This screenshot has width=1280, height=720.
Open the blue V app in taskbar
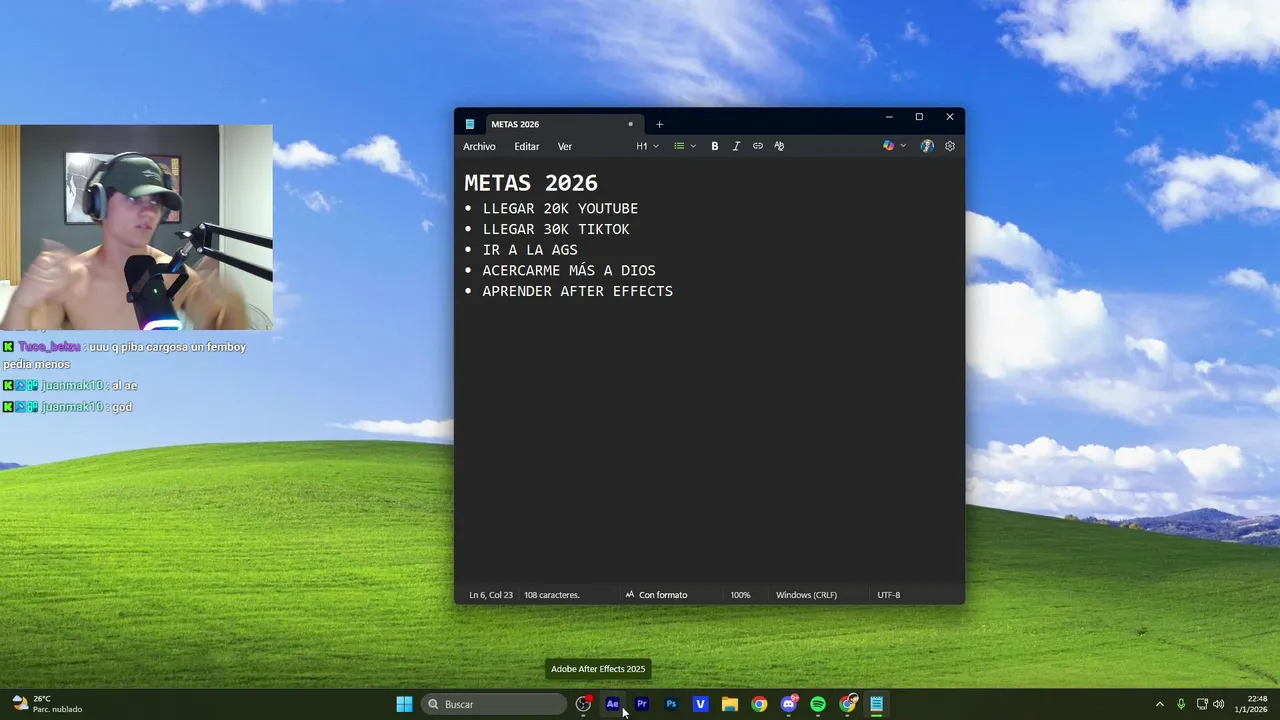point(700,704)
